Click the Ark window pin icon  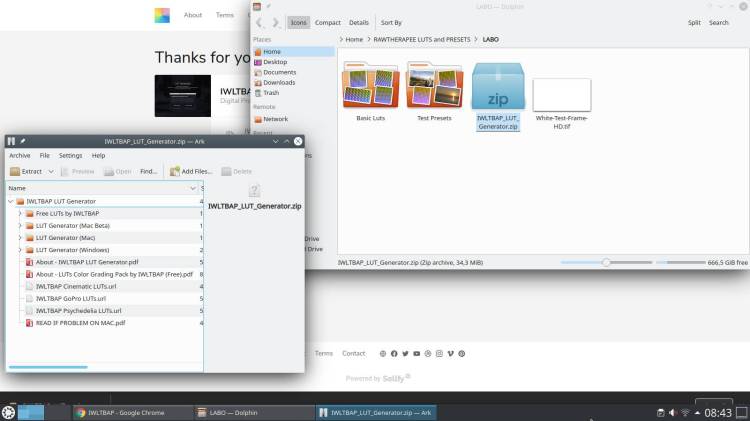tap(22, 141)
